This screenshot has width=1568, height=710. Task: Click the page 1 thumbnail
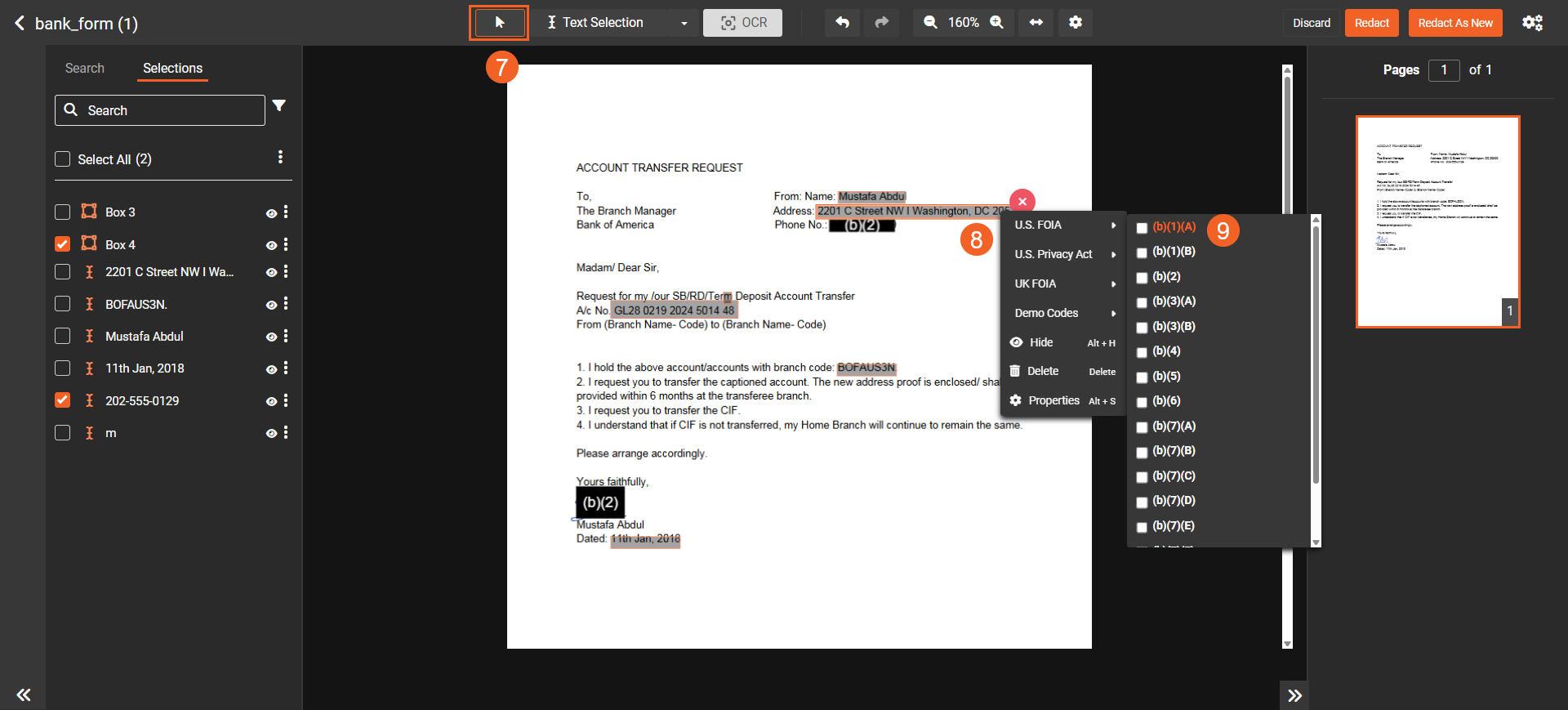pyautogui.click(x=1437, y=221)
